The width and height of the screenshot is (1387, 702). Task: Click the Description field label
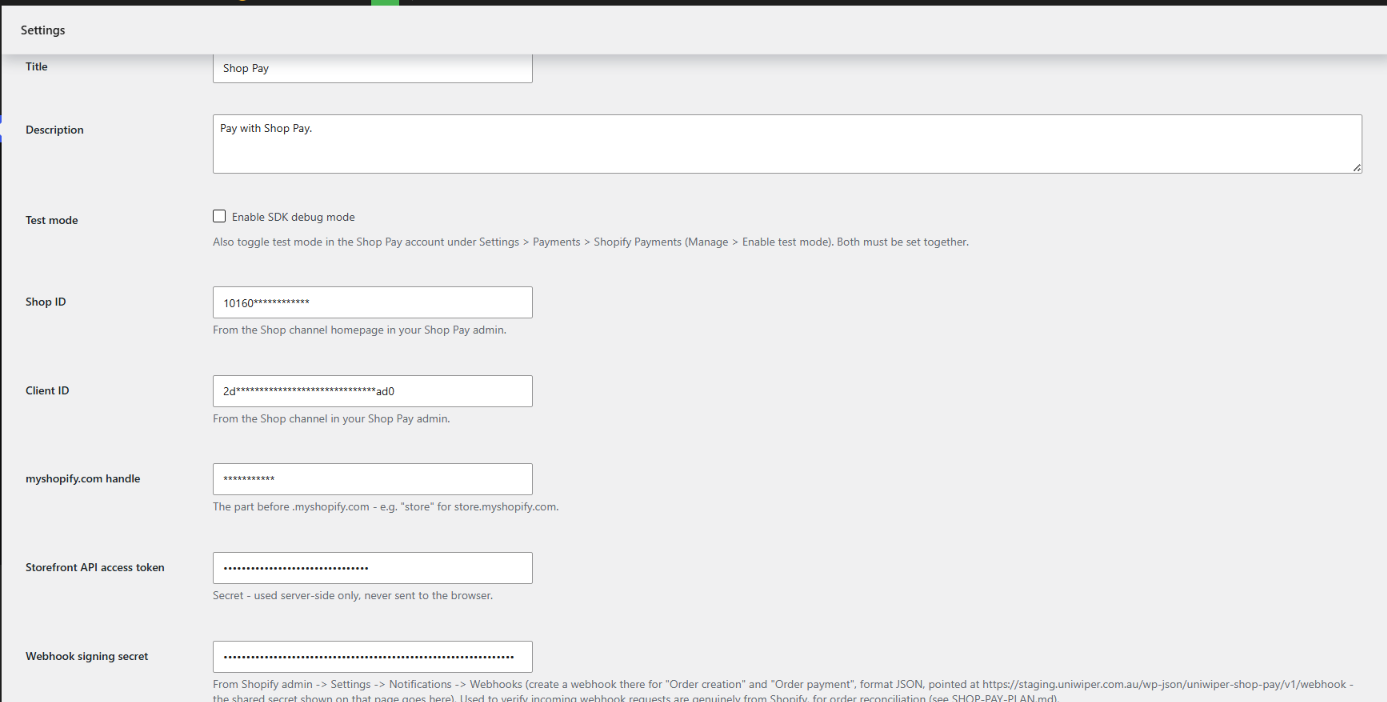[x=54, y=130]
